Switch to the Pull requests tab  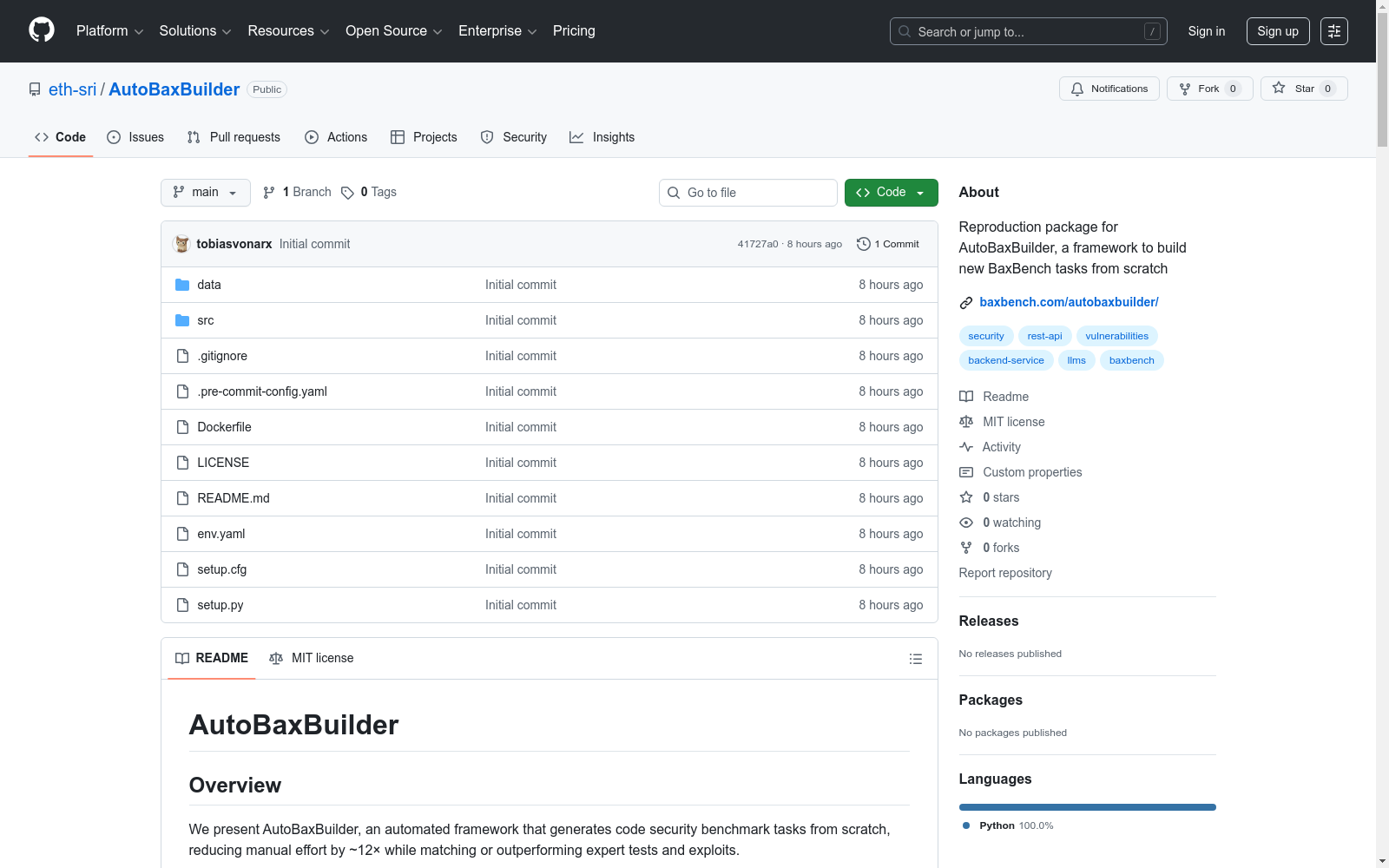234,137
